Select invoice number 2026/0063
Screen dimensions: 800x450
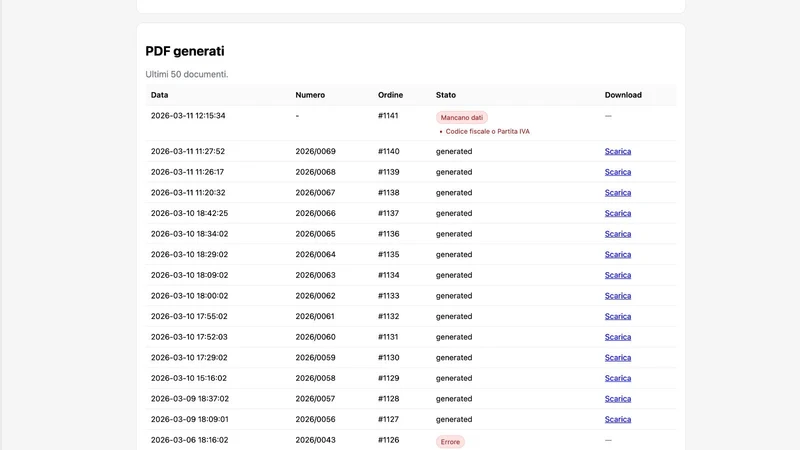(315, 275)
